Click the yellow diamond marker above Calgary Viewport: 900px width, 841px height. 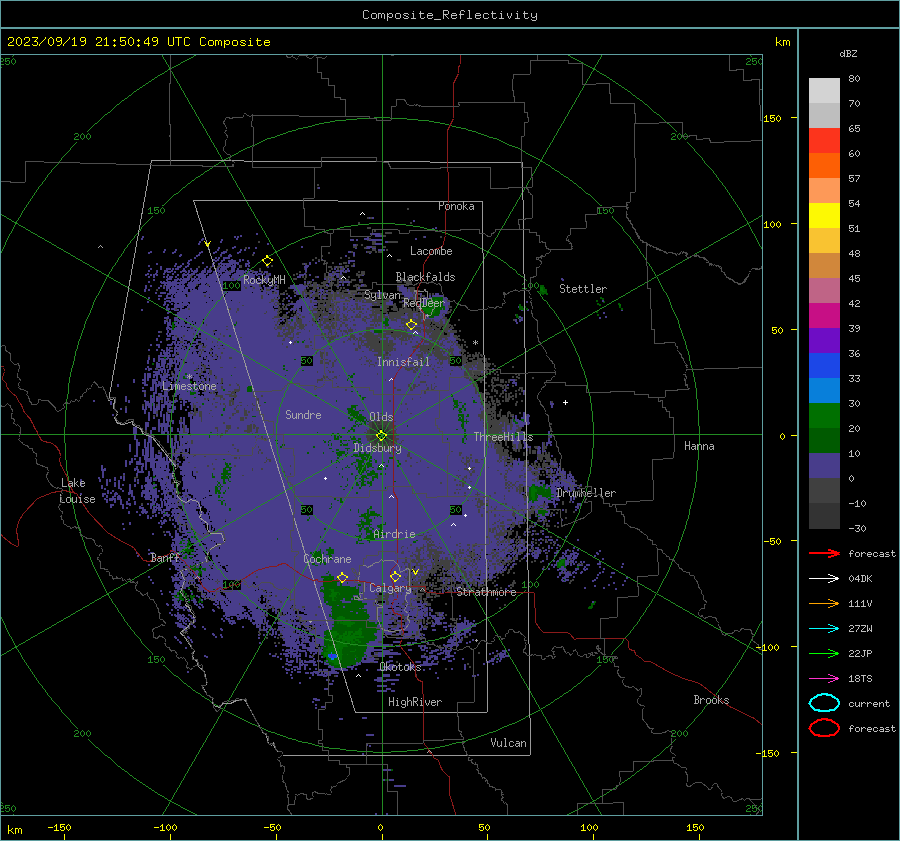pyautogui.click(x=395, y=576)
